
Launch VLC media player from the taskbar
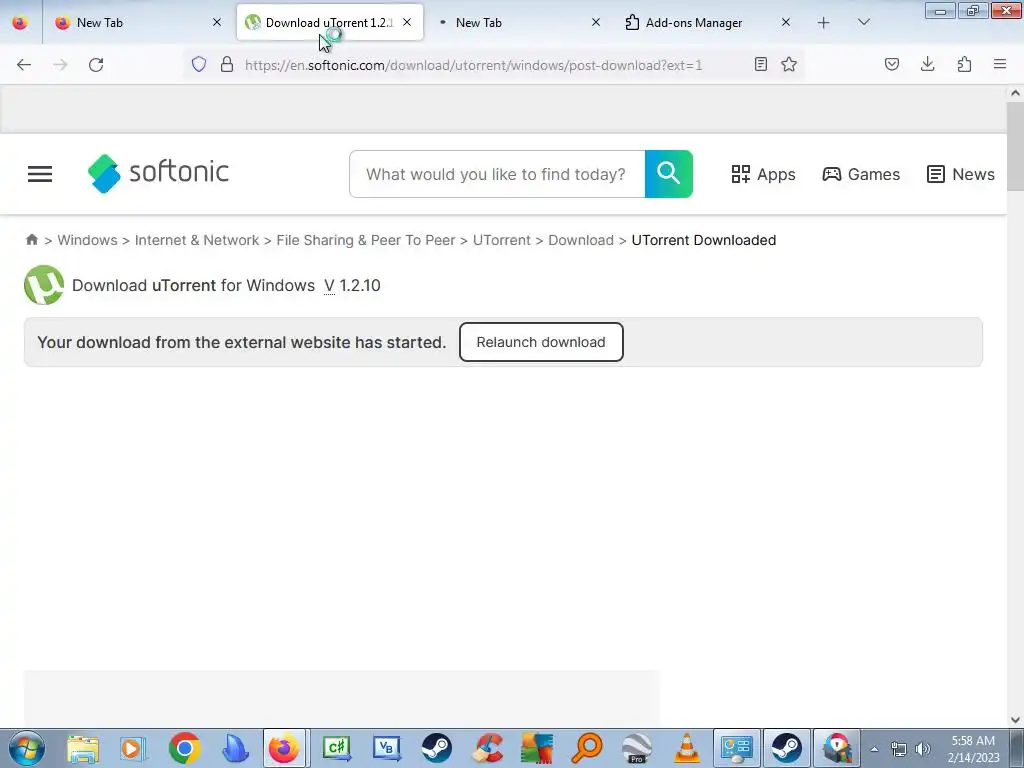[687, 748]
